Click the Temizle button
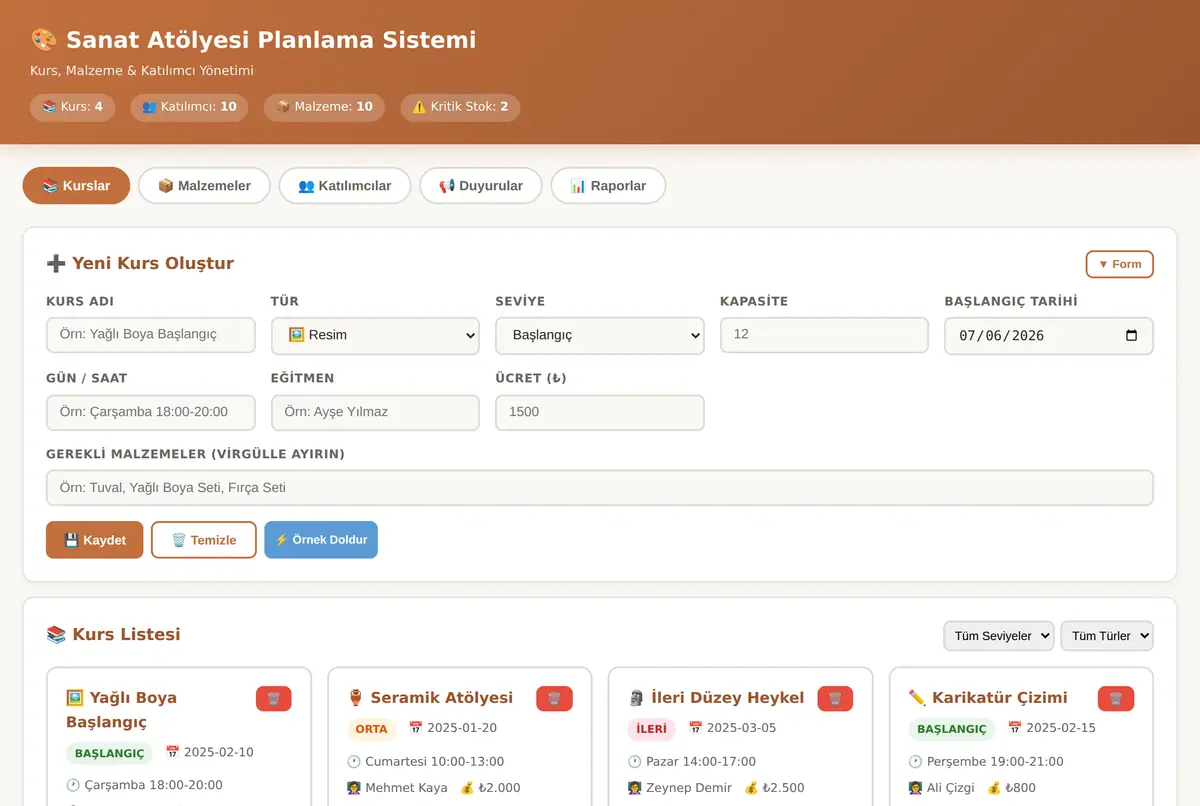 point(204,540)
